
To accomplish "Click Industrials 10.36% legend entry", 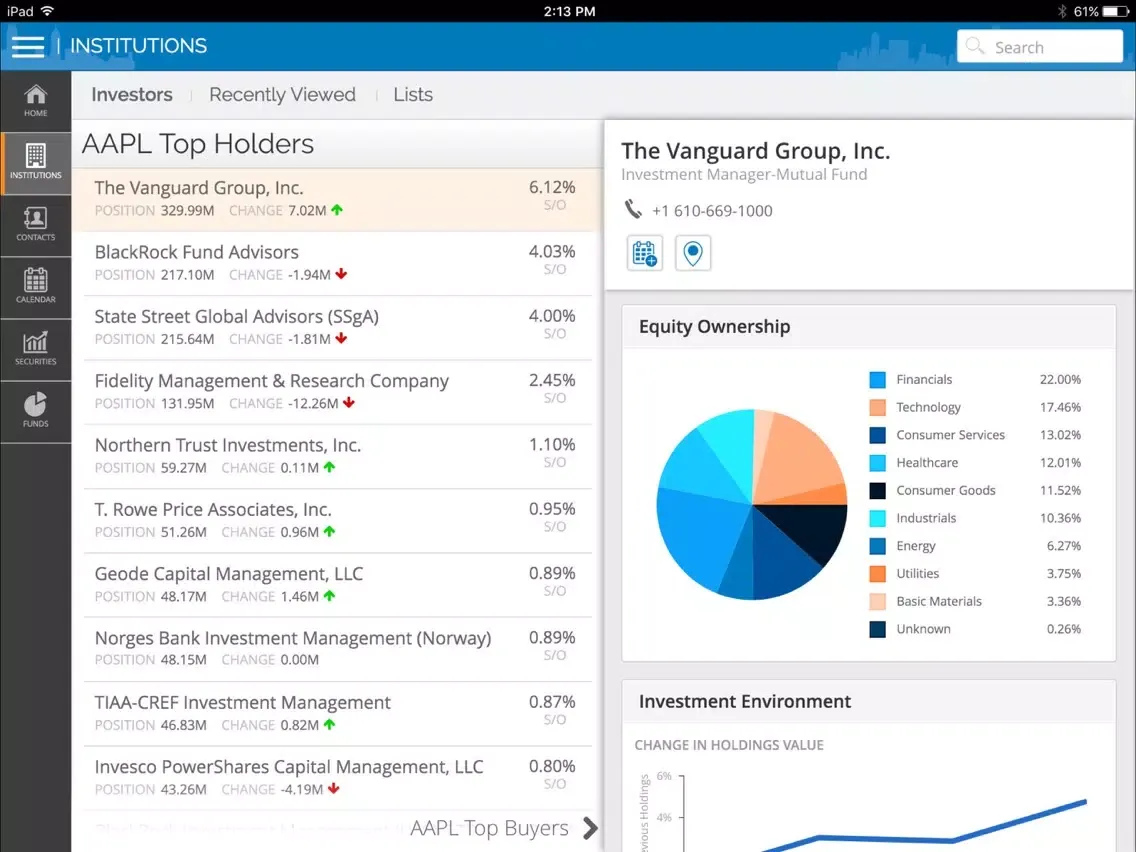I will [974, 518].
